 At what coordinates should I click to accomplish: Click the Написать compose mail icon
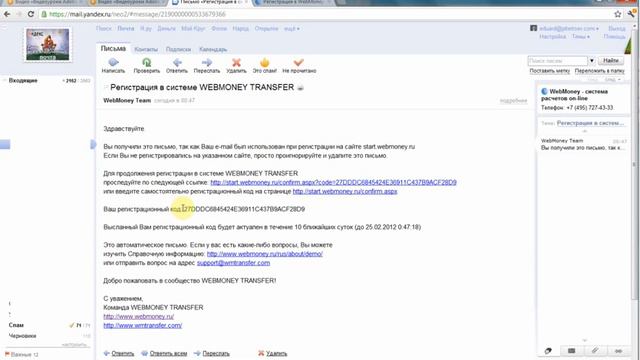113,62
